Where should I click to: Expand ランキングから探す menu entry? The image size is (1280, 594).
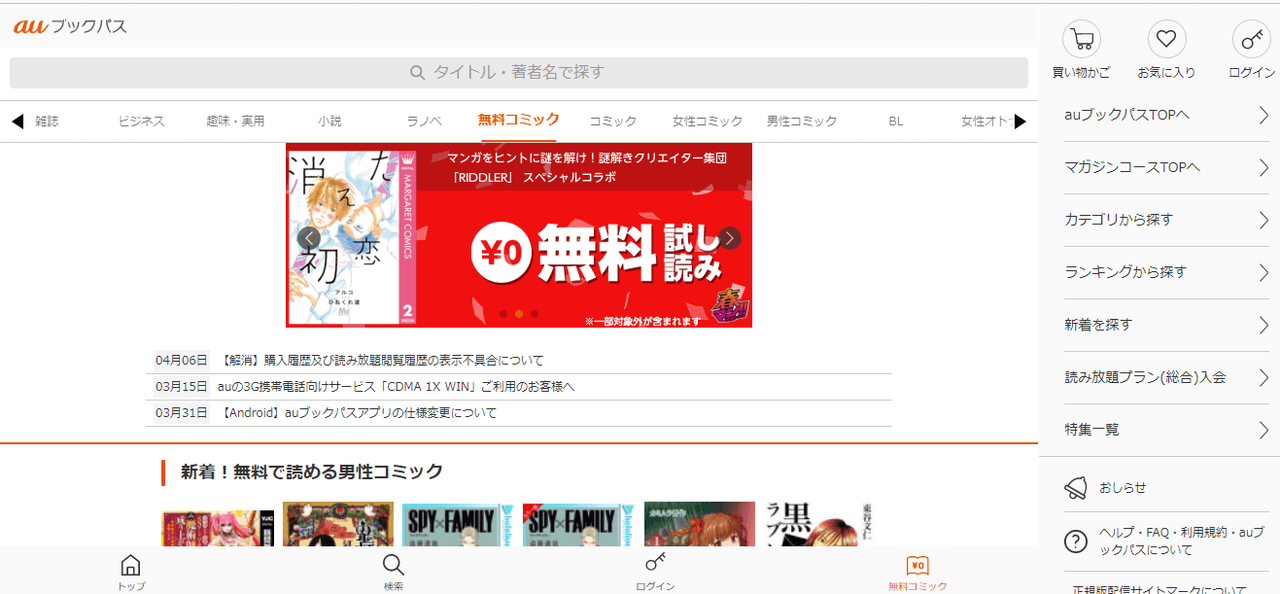pos(1166,272)
